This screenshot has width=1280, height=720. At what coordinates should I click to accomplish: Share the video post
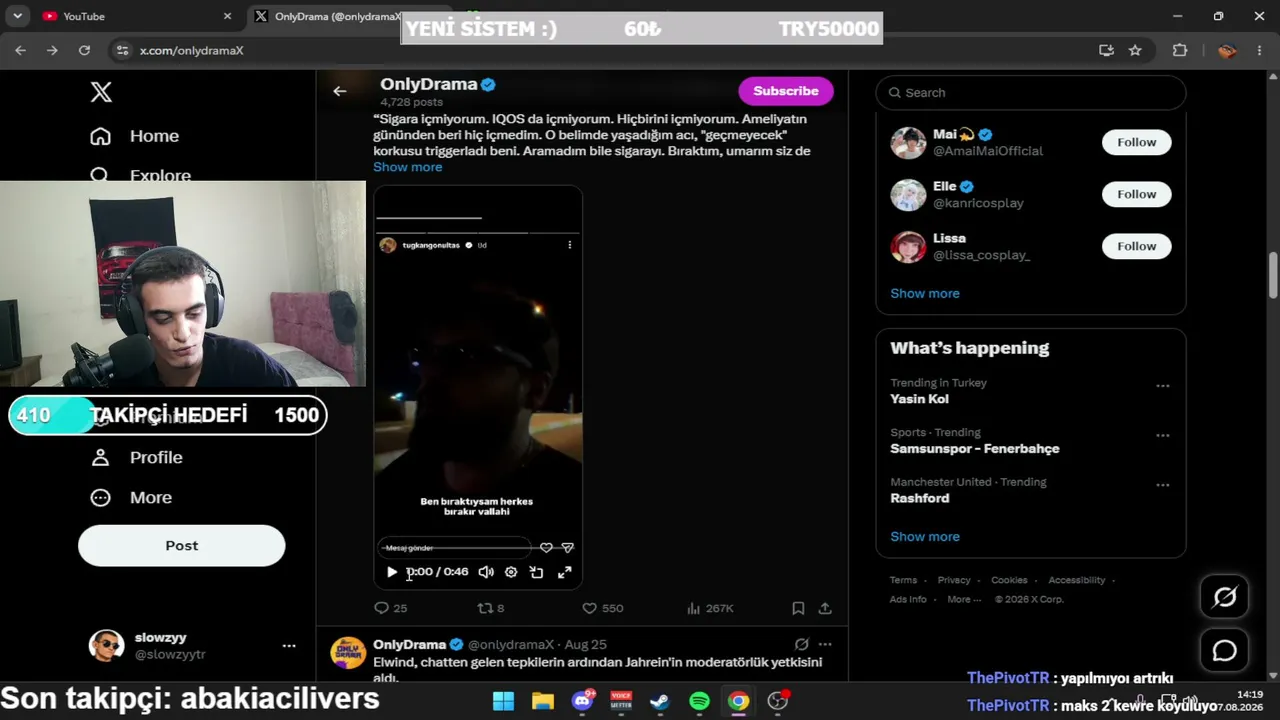(825, 608)
